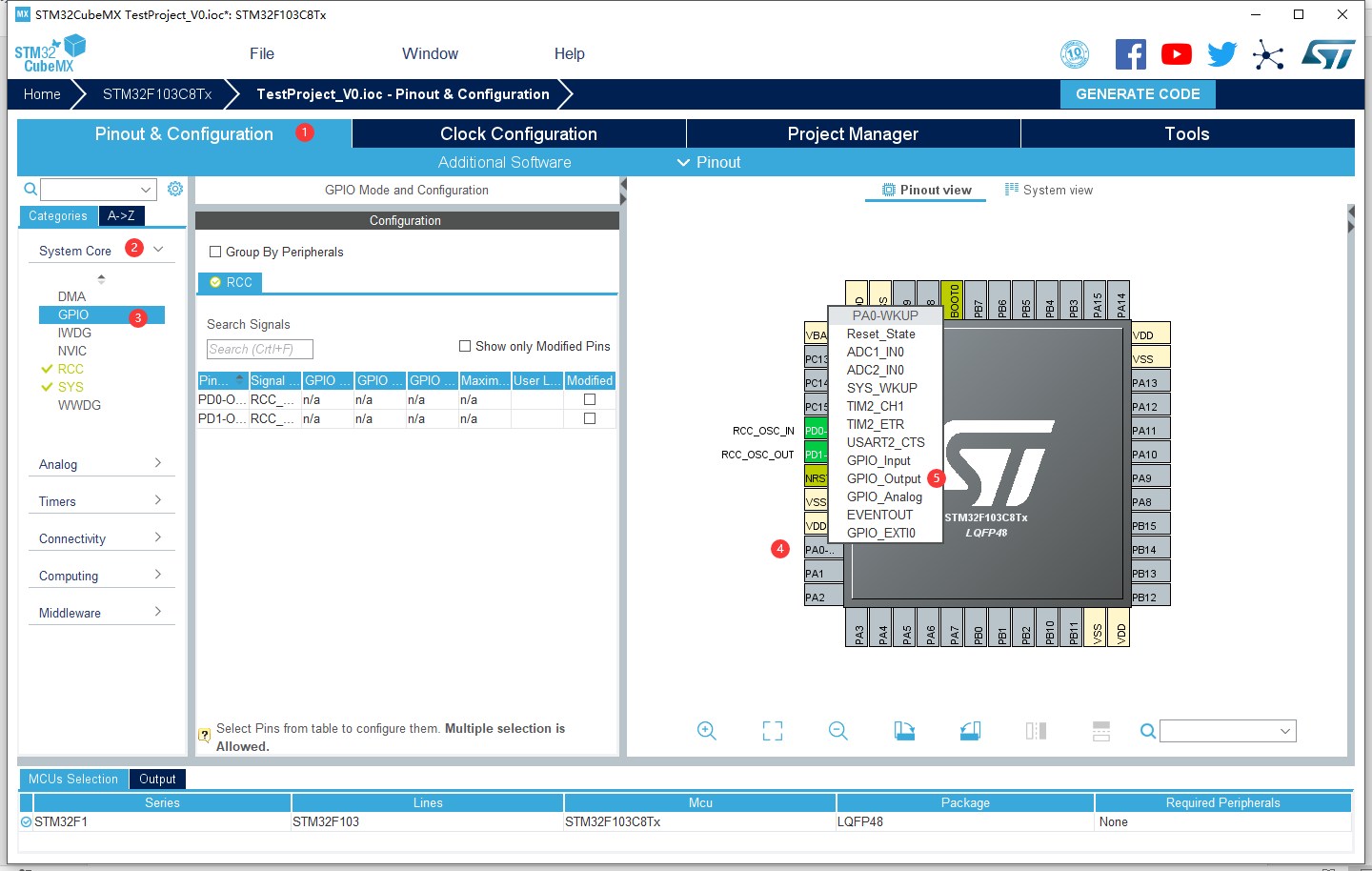Viewport: 1372px width, 871px height.
Task: Go to Home breadcrumb
Action: (x=42, y=94)
